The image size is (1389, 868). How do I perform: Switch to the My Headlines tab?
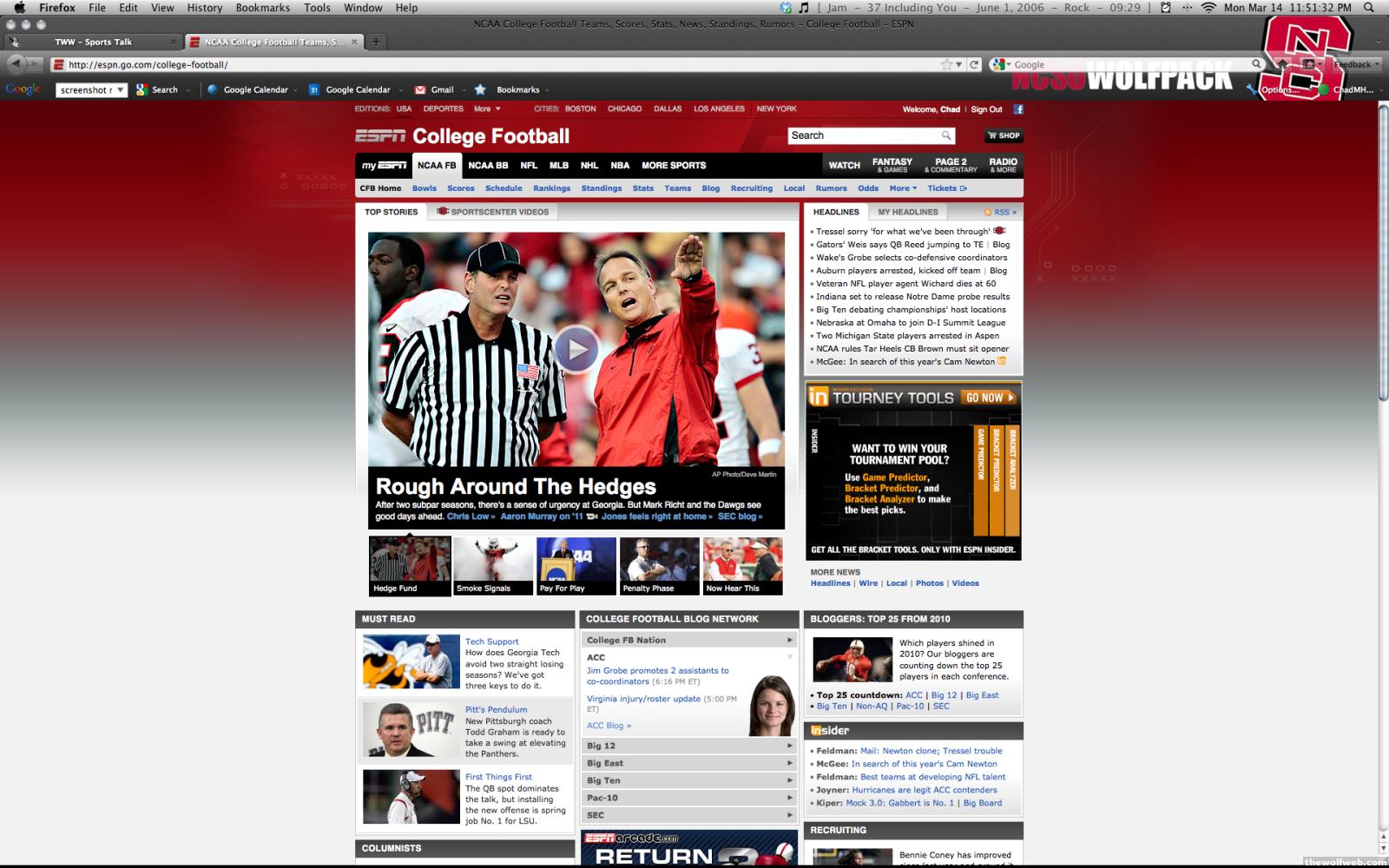tap(907, 212)
